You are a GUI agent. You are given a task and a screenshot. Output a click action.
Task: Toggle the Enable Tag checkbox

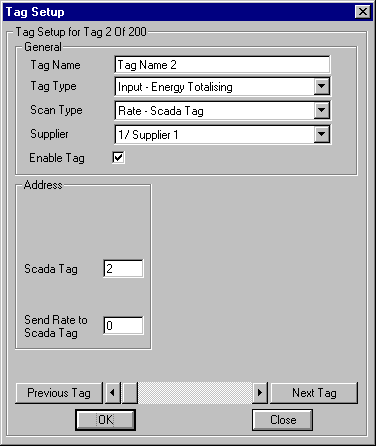pos(118,157)
